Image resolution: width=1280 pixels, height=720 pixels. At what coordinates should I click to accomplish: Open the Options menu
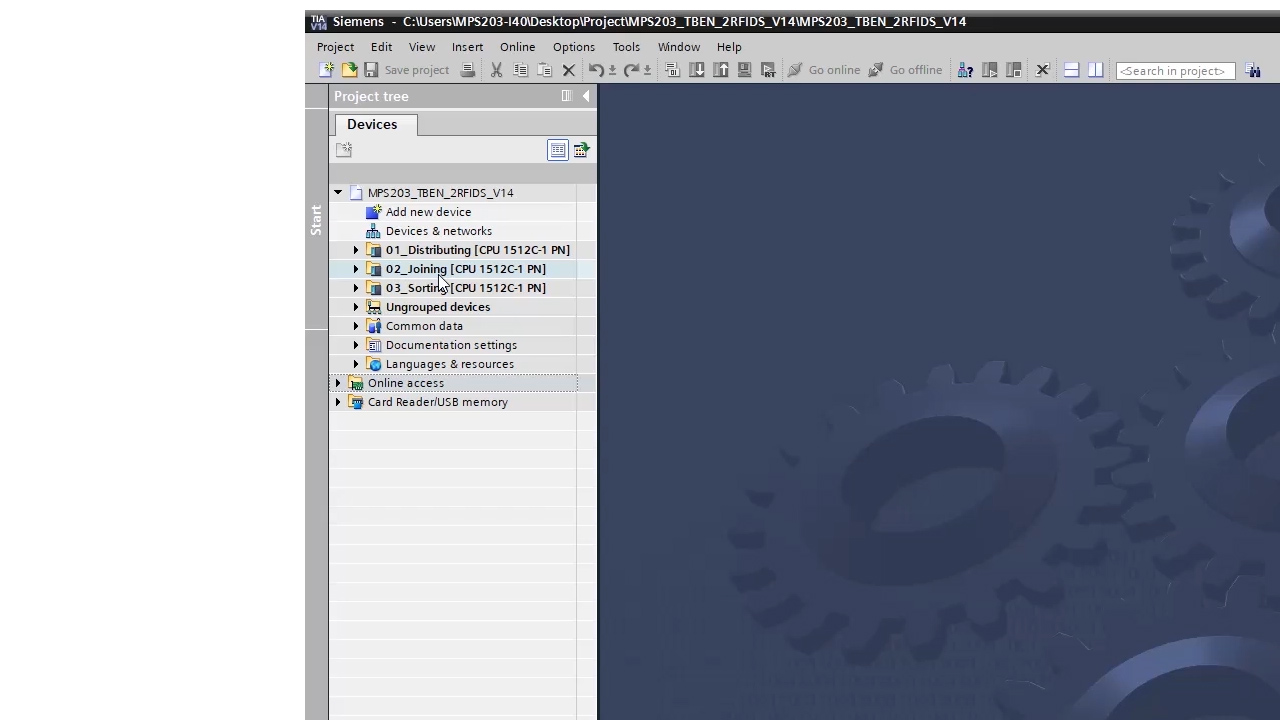[x=573, y=46]
